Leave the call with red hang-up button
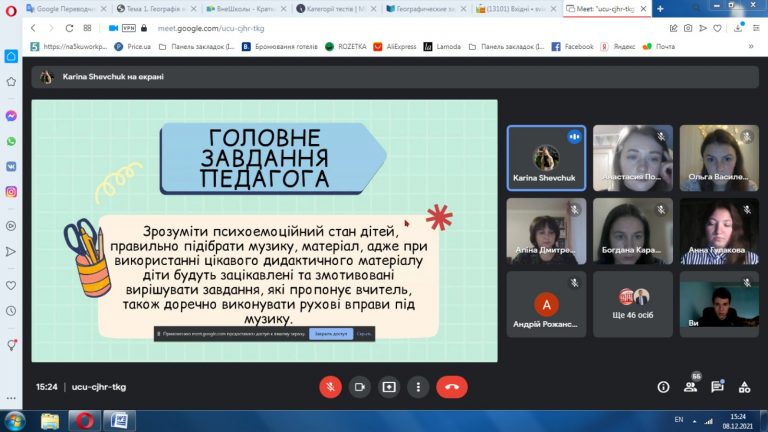Image resolution: width=768 pixels, height=432 pixels. click(x=452, y=387)
